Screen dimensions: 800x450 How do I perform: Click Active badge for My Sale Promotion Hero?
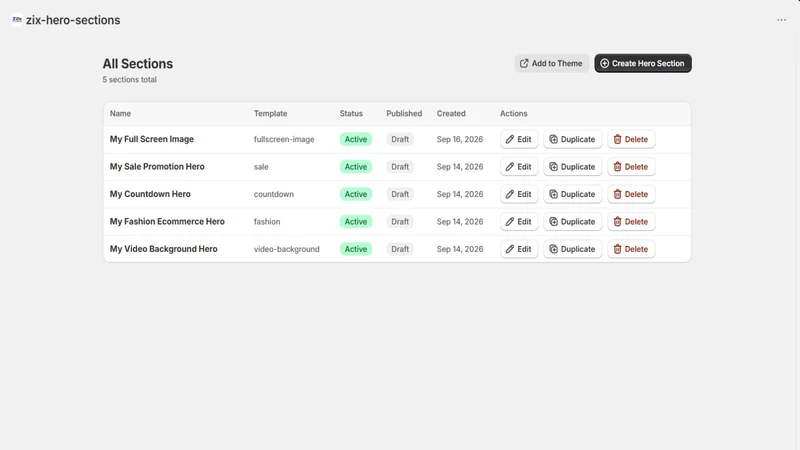pos(356,167)
